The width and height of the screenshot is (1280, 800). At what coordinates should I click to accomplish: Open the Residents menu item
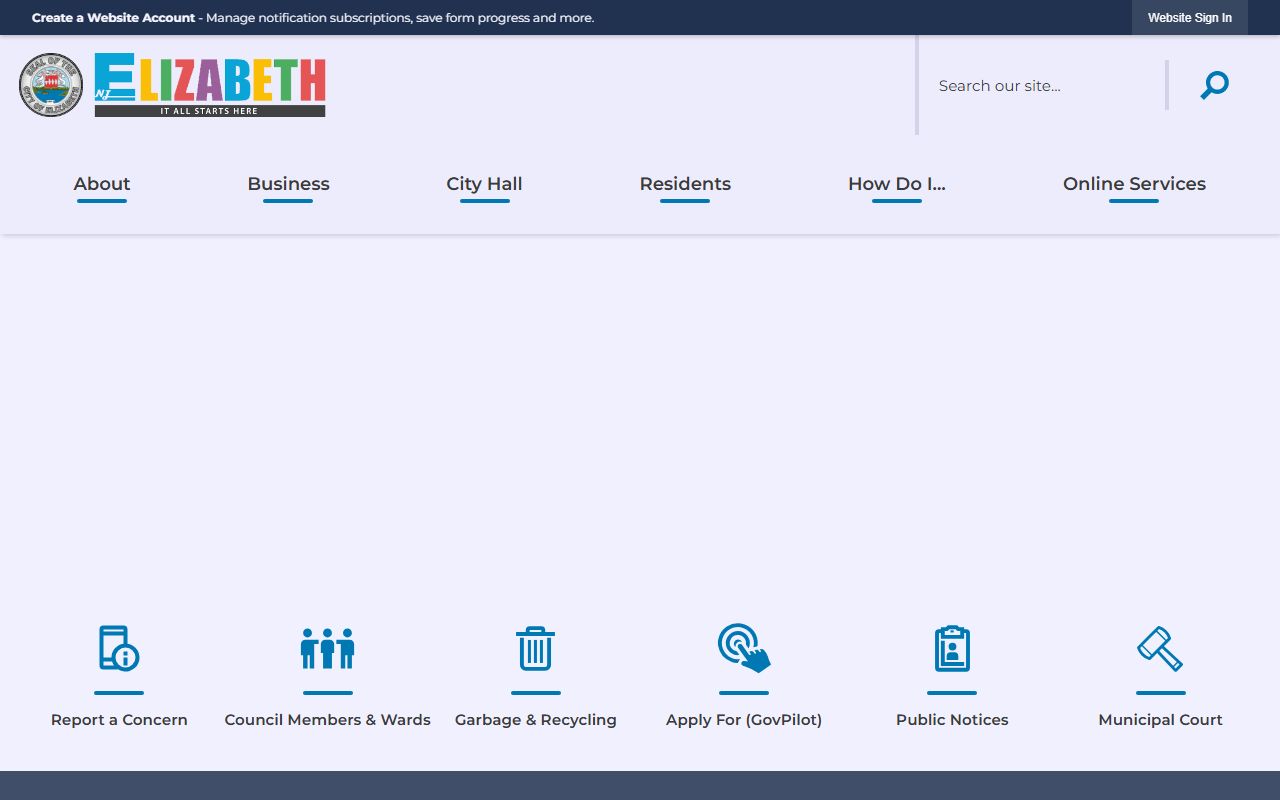pyautogui.click(x=685, y=184)
